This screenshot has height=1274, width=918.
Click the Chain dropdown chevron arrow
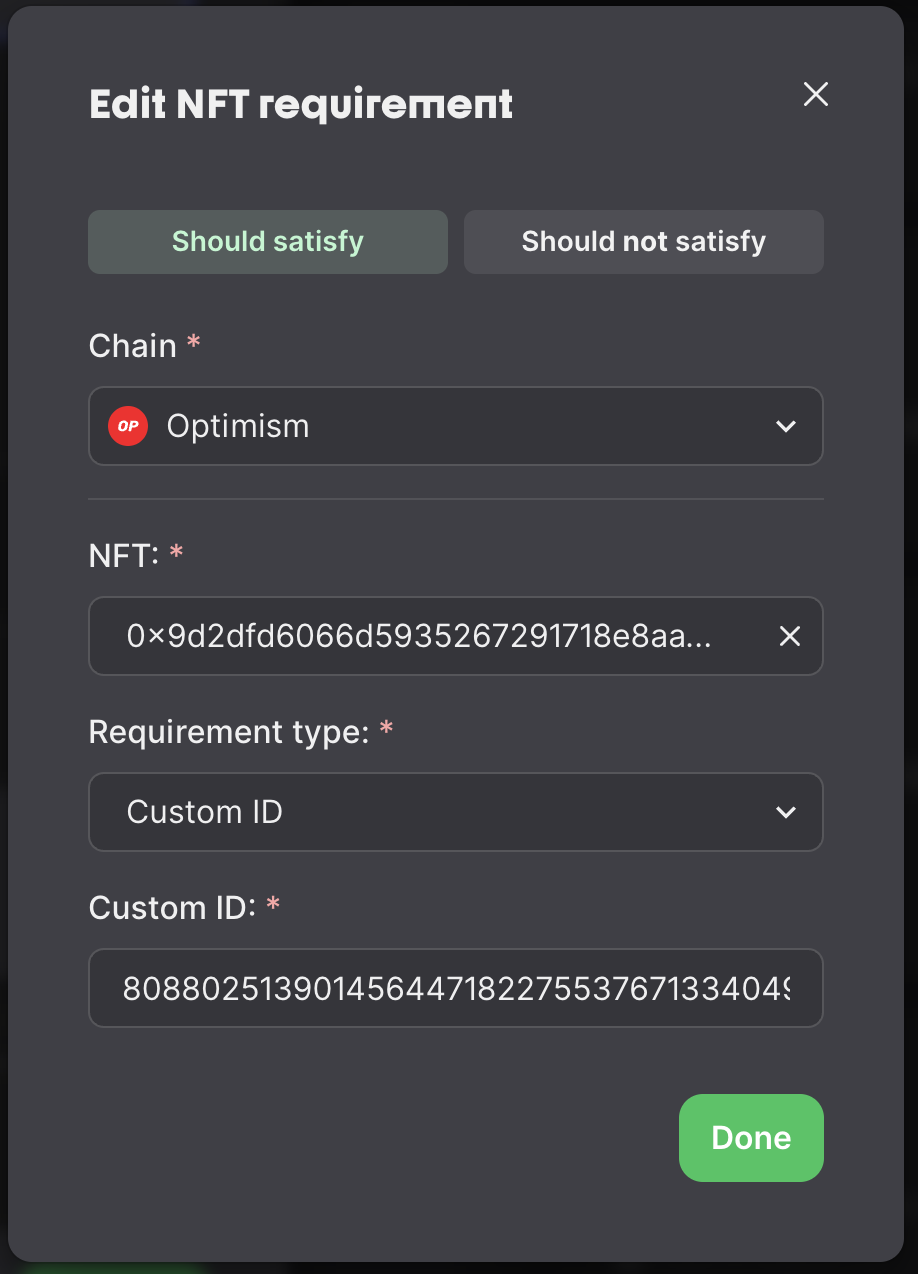[x=786, y=427]
